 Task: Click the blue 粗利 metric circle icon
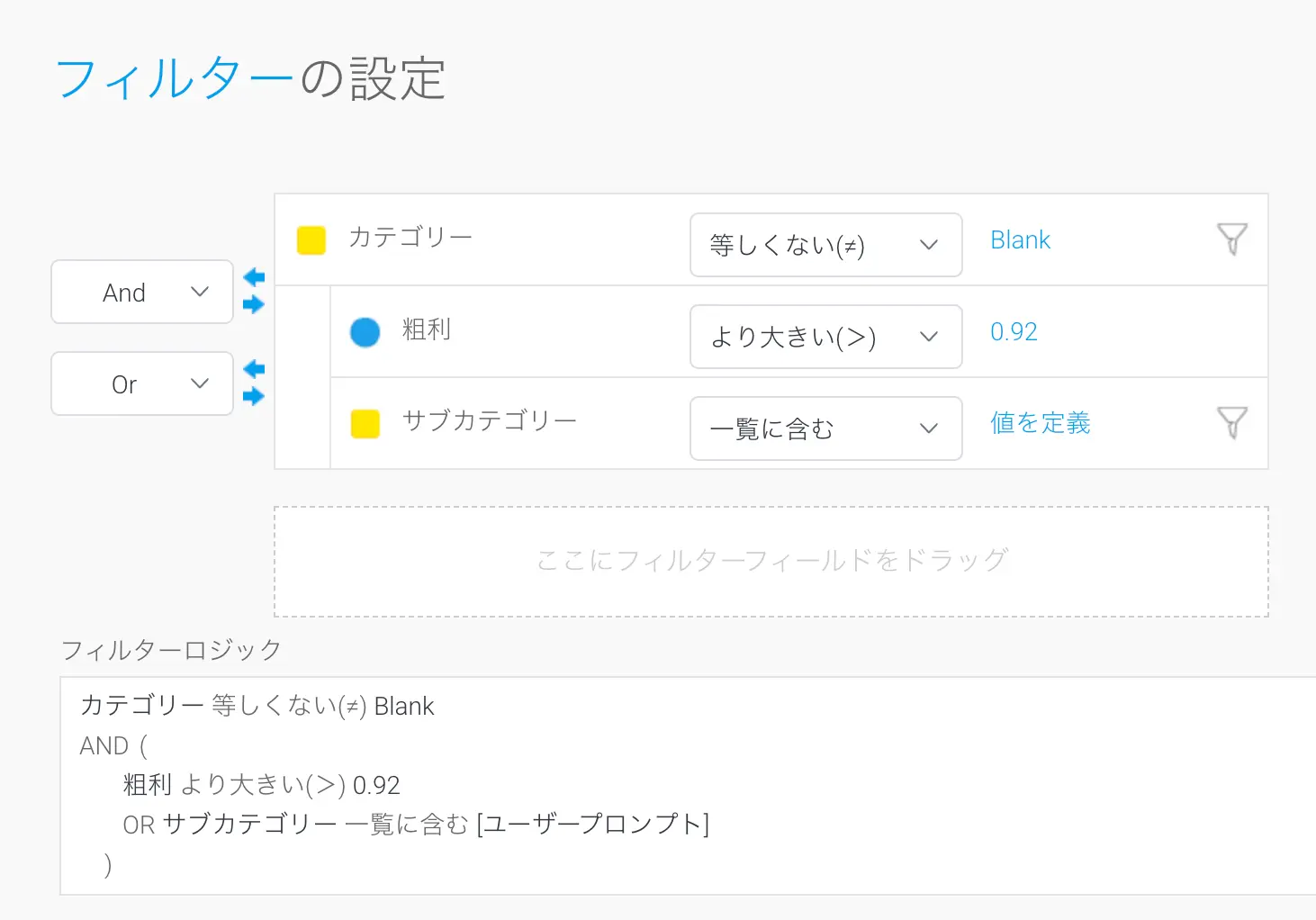pyautogui.click(x=365, y=332)
